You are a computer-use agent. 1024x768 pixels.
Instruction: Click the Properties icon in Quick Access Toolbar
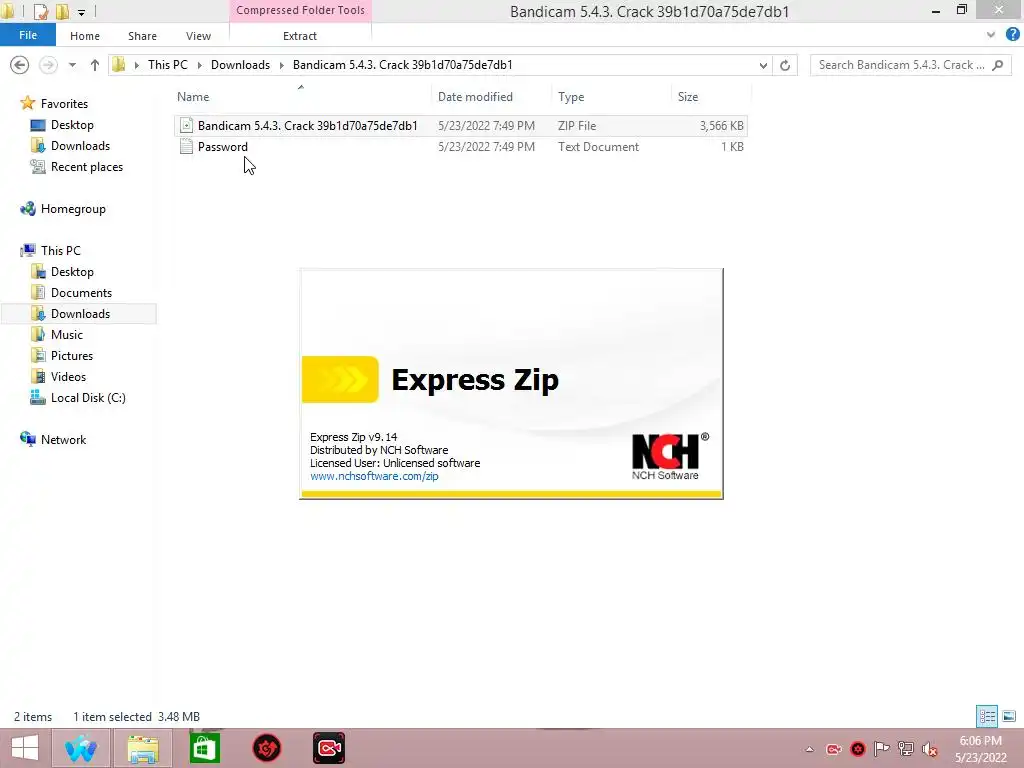coord(40,11)
